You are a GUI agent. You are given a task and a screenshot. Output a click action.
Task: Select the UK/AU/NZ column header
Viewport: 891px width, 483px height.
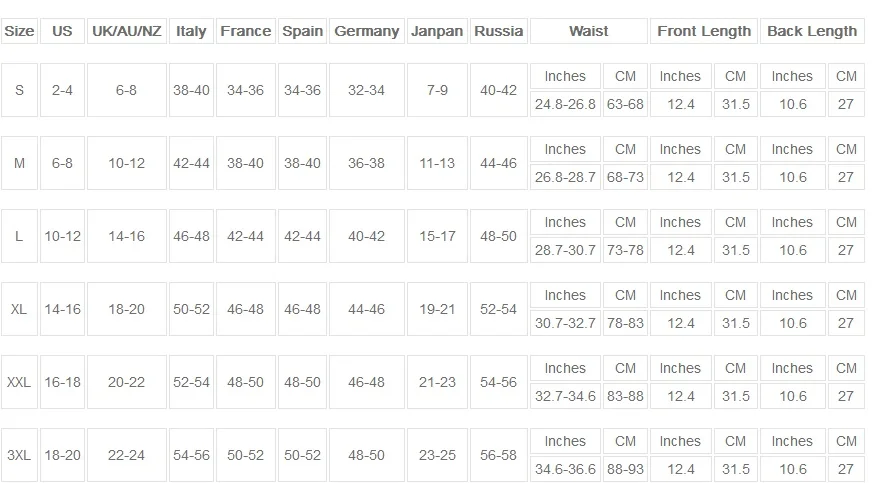[x=127, y=31]
